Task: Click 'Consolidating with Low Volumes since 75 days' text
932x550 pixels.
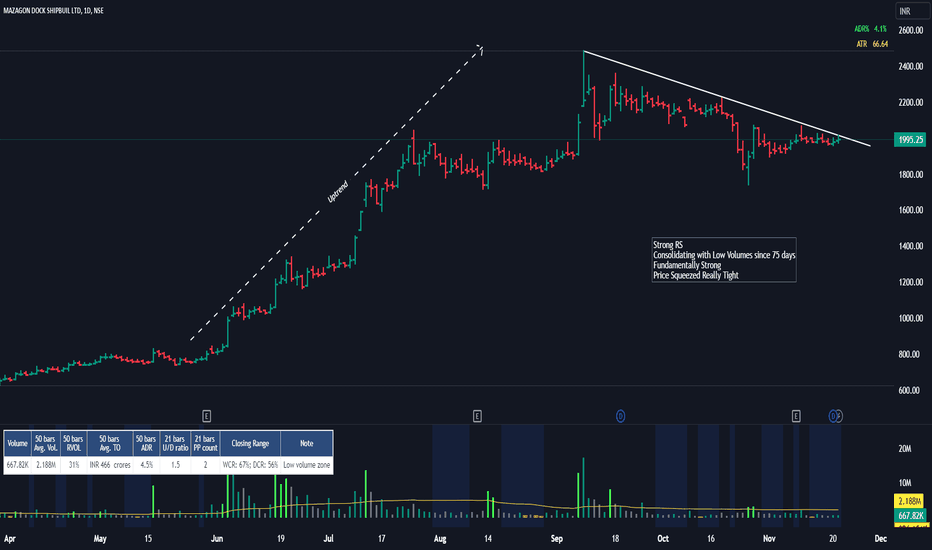Action: point(724,254)
